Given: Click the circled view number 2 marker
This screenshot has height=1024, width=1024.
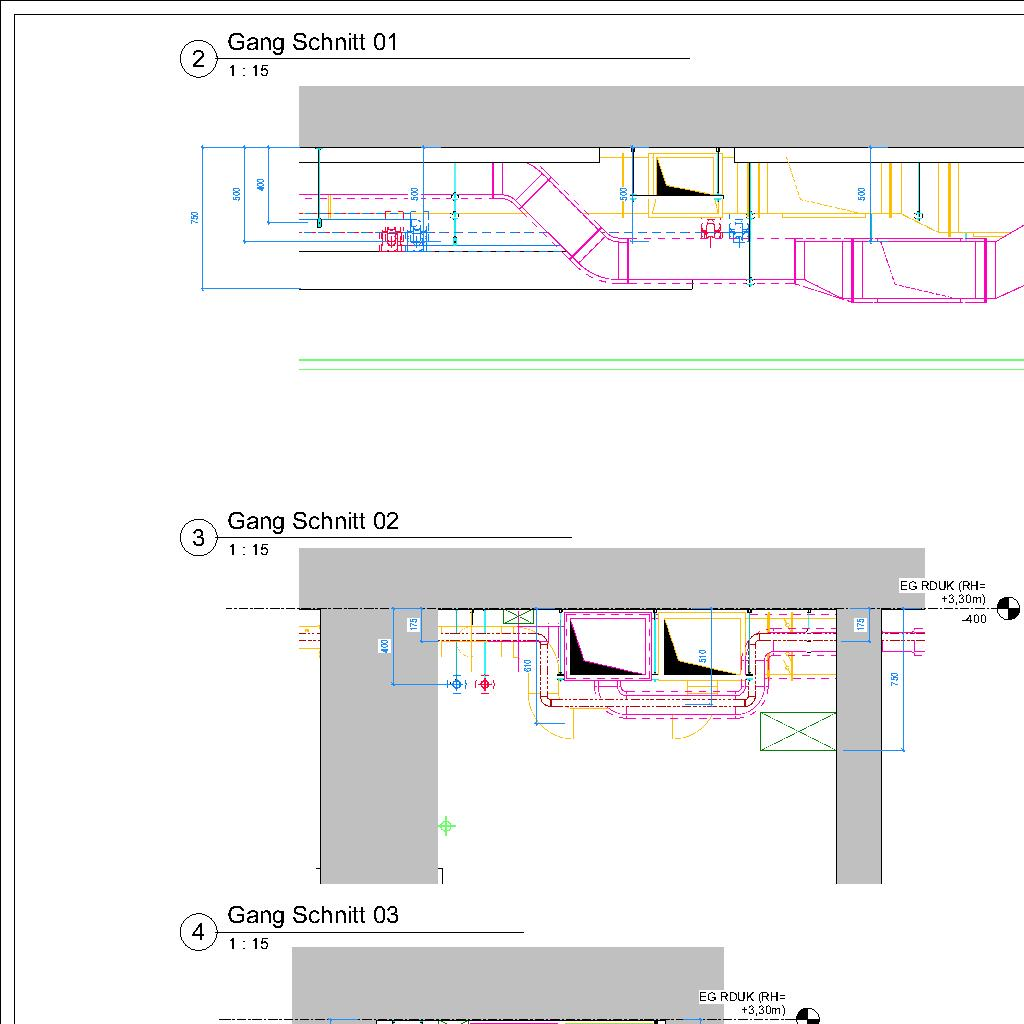Looking at the screenshot, I should (198, 60).
